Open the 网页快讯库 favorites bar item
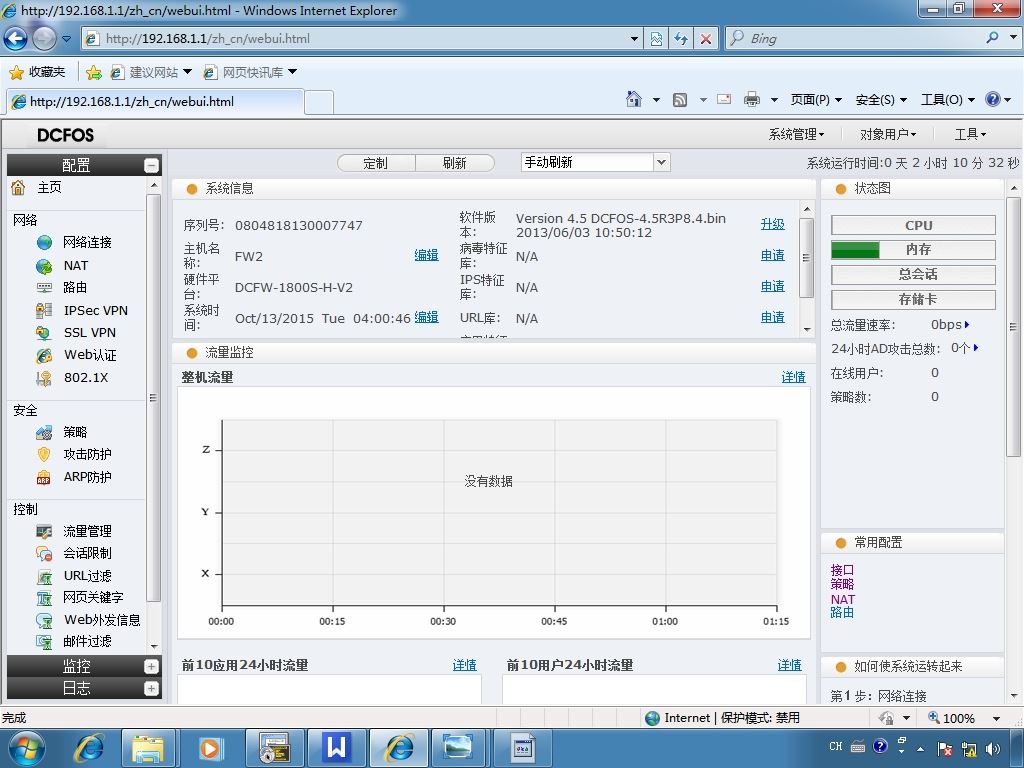This screenshot has width=1024, height=768. click(x=250, y=72)
